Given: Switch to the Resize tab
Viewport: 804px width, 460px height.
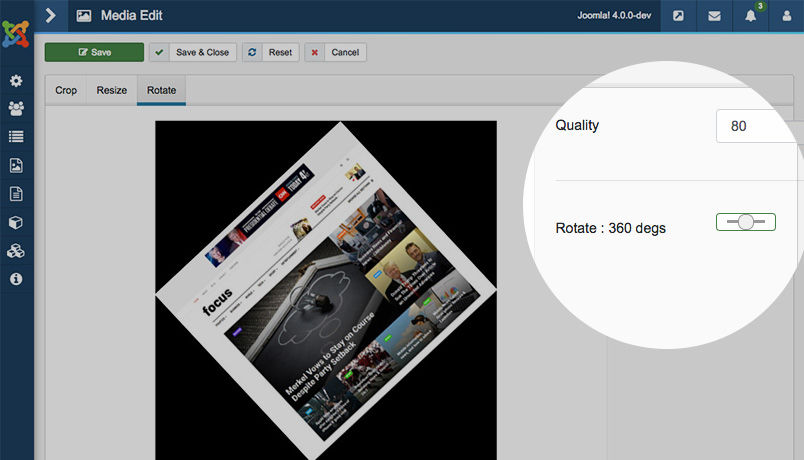Looking at the screenshot, I should click(x=111, y=90).
